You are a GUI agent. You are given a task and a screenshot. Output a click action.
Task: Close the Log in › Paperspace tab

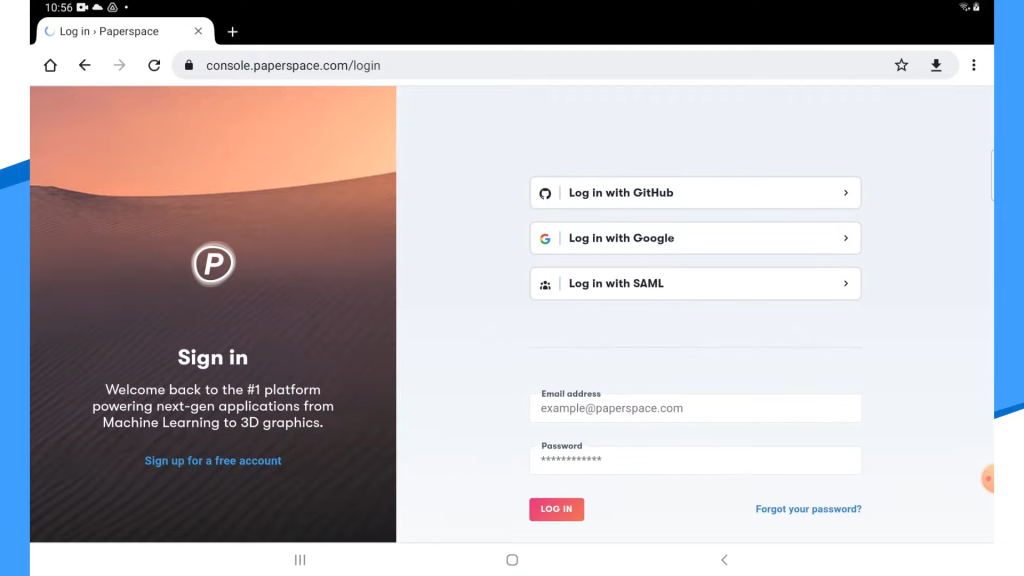click(x=198, y=31)
